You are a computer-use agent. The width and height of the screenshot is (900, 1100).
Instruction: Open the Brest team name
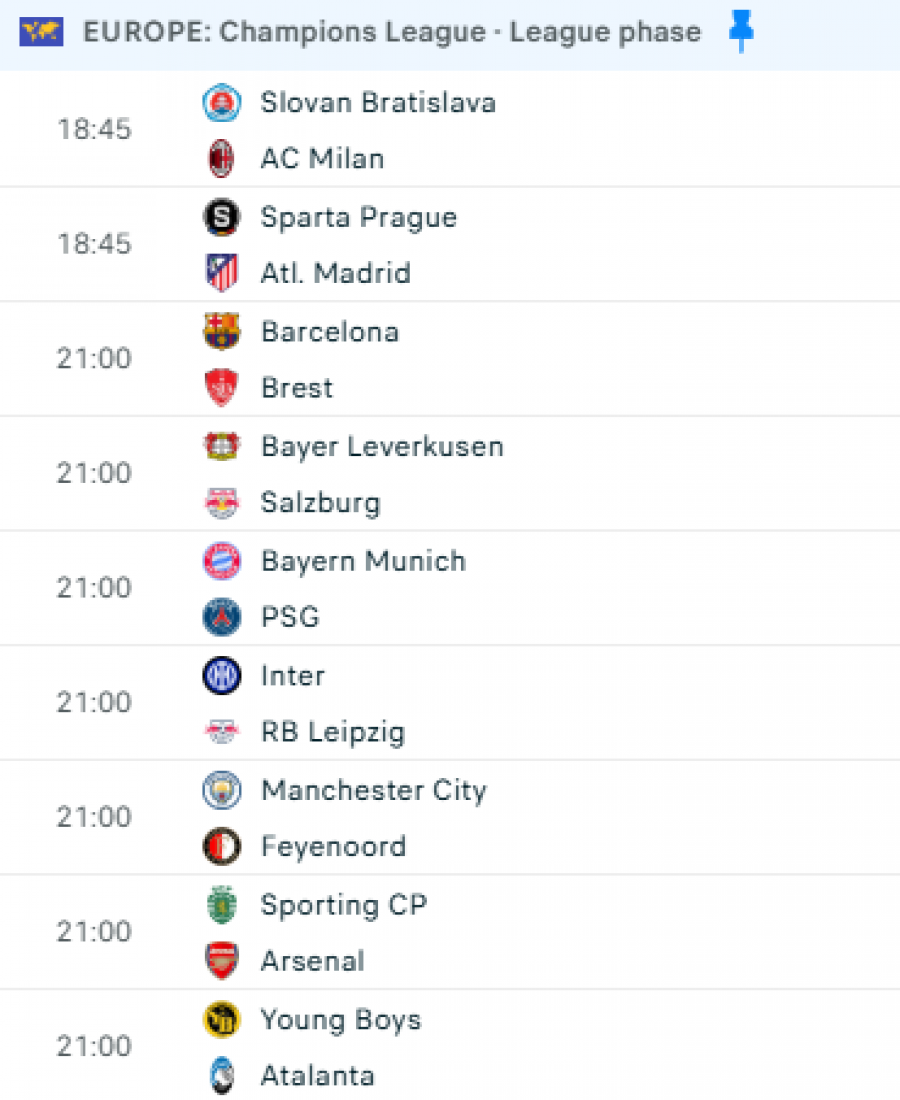pyautogui.click(x=297, y=388)
